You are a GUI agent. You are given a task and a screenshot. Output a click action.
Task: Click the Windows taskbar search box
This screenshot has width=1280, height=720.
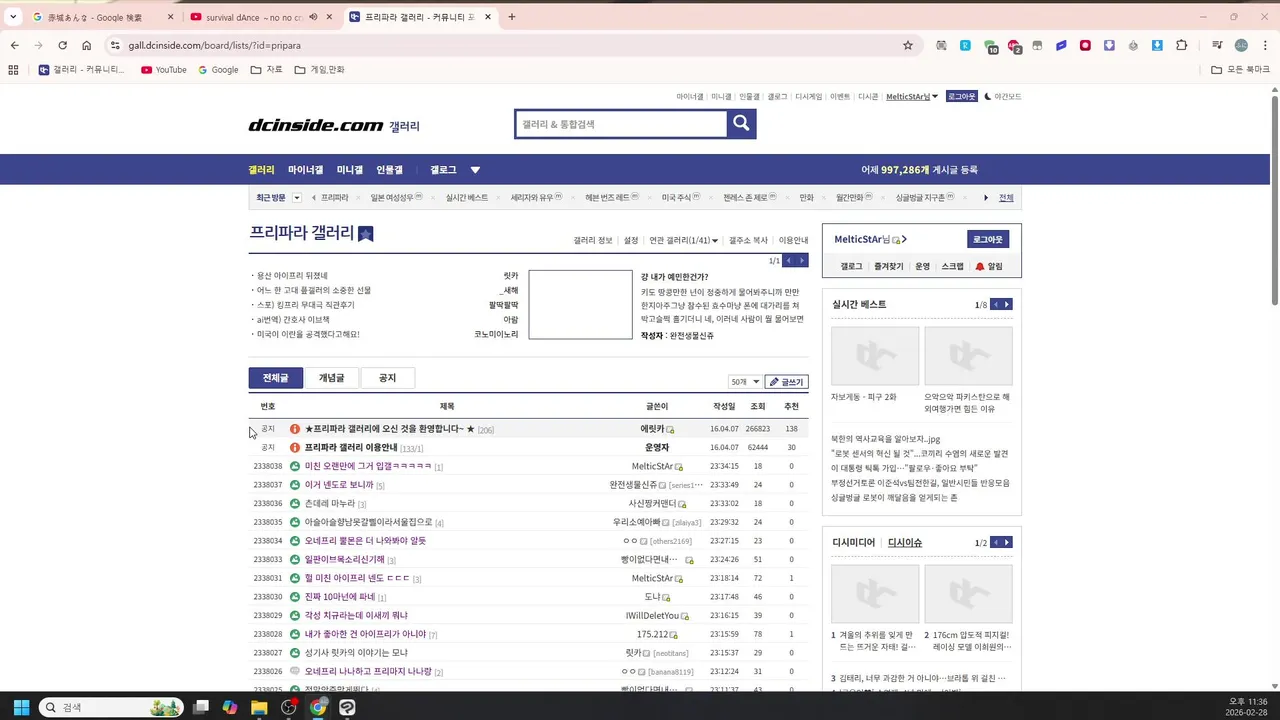[112, 707]
